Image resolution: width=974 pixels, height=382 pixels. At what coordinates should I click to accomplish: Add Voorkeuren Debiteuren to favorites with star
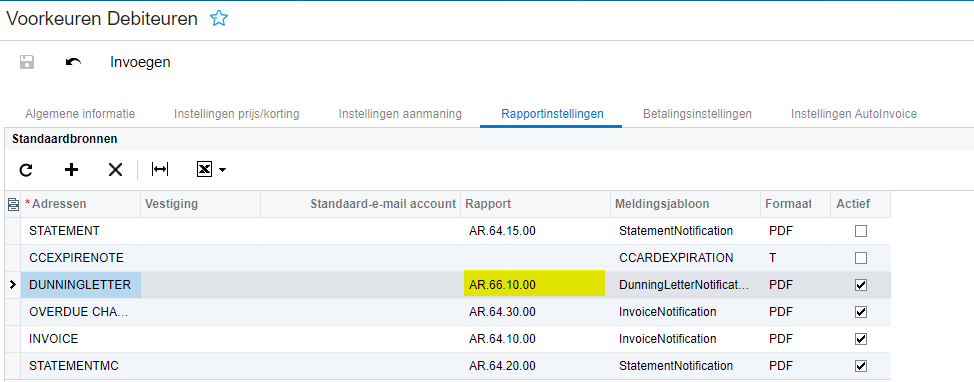219,18
